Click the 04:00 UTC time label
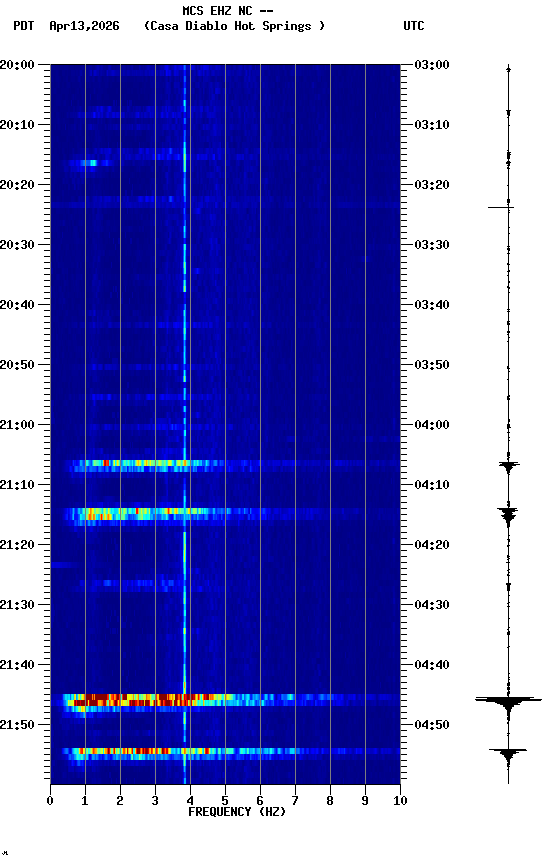 tap(432, 425)
